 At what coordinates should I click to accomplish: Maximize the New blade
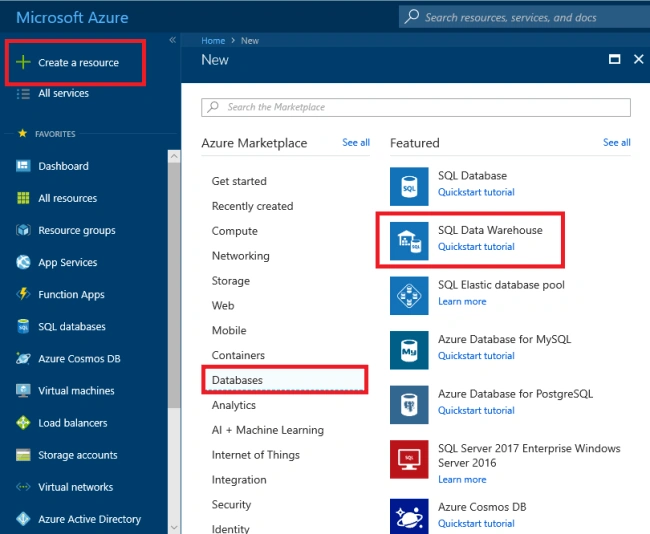tap(614, 59)
